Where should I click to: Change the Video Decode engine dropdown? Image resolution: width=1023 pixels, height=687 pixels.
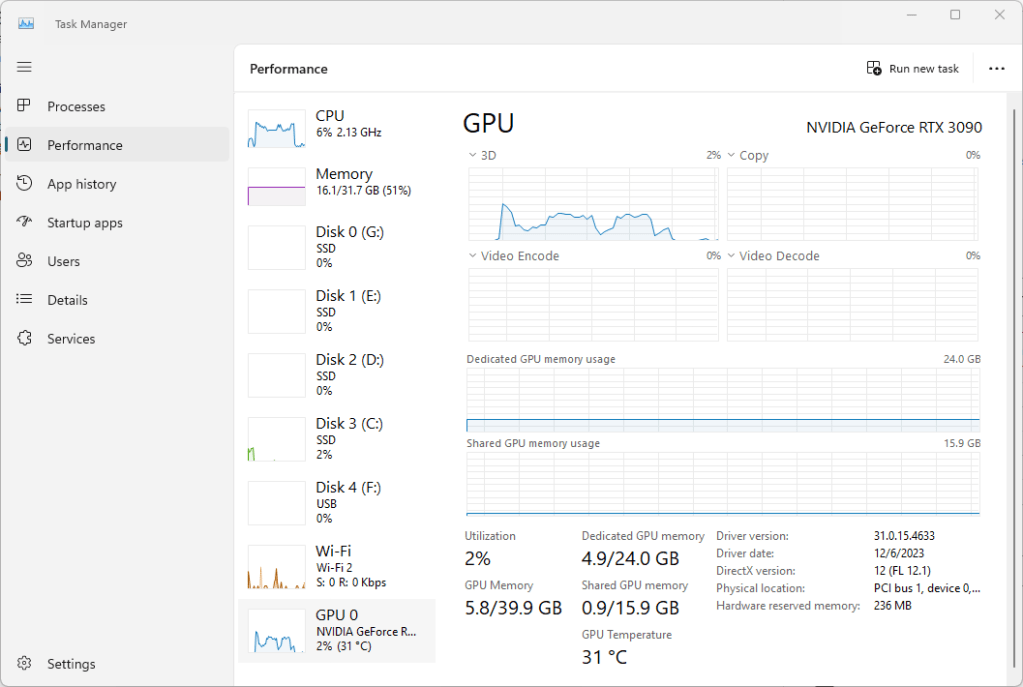[x=731, y=256]
